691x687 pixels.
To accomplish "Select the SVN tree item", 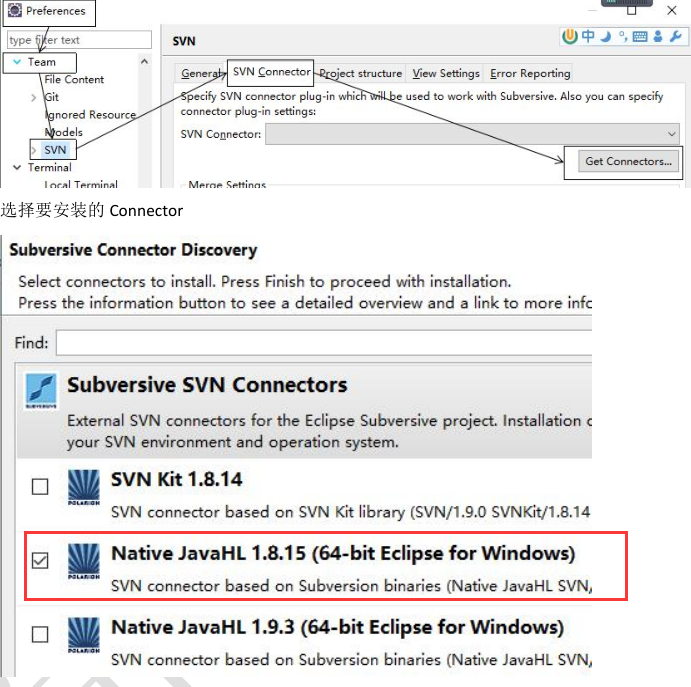I will pos(55,150).
